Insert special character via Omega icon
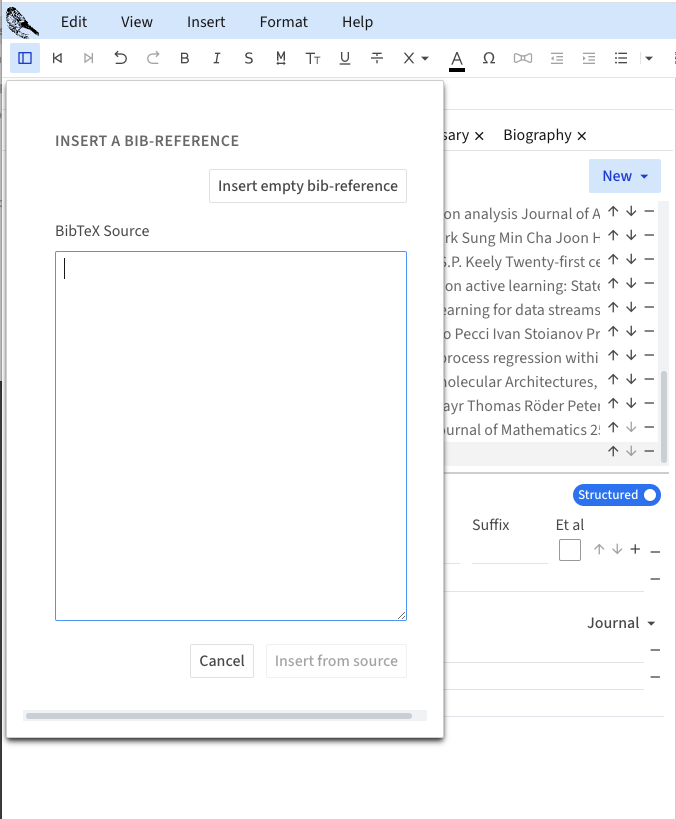 pos(489,58)
